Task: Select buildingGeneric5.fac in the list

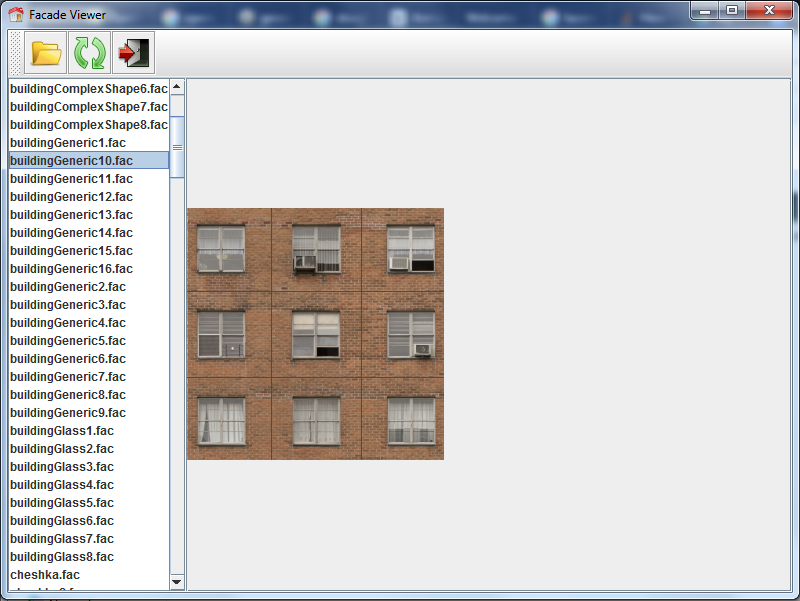Action: [x=89, y=341]
